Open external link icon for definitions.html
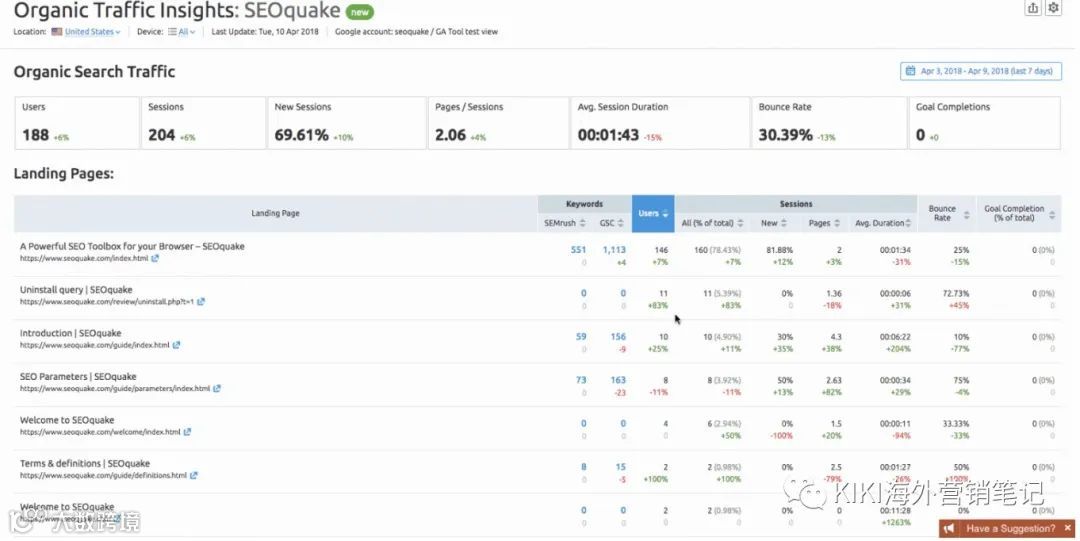The height and width of the screenshot is (541, 1080). click(x=194, y=475)
